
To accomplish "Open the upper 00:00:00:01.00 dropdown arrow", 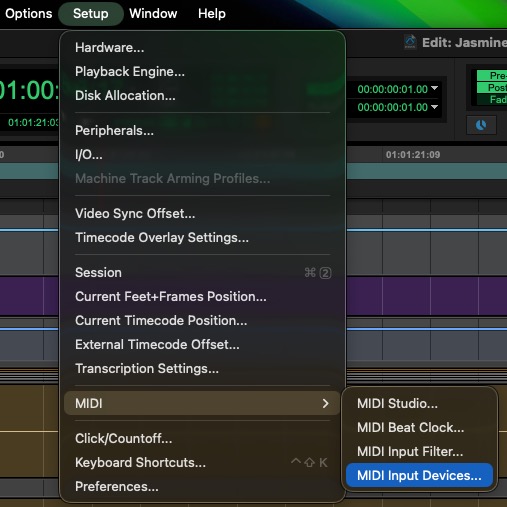I will pos(434,88).
